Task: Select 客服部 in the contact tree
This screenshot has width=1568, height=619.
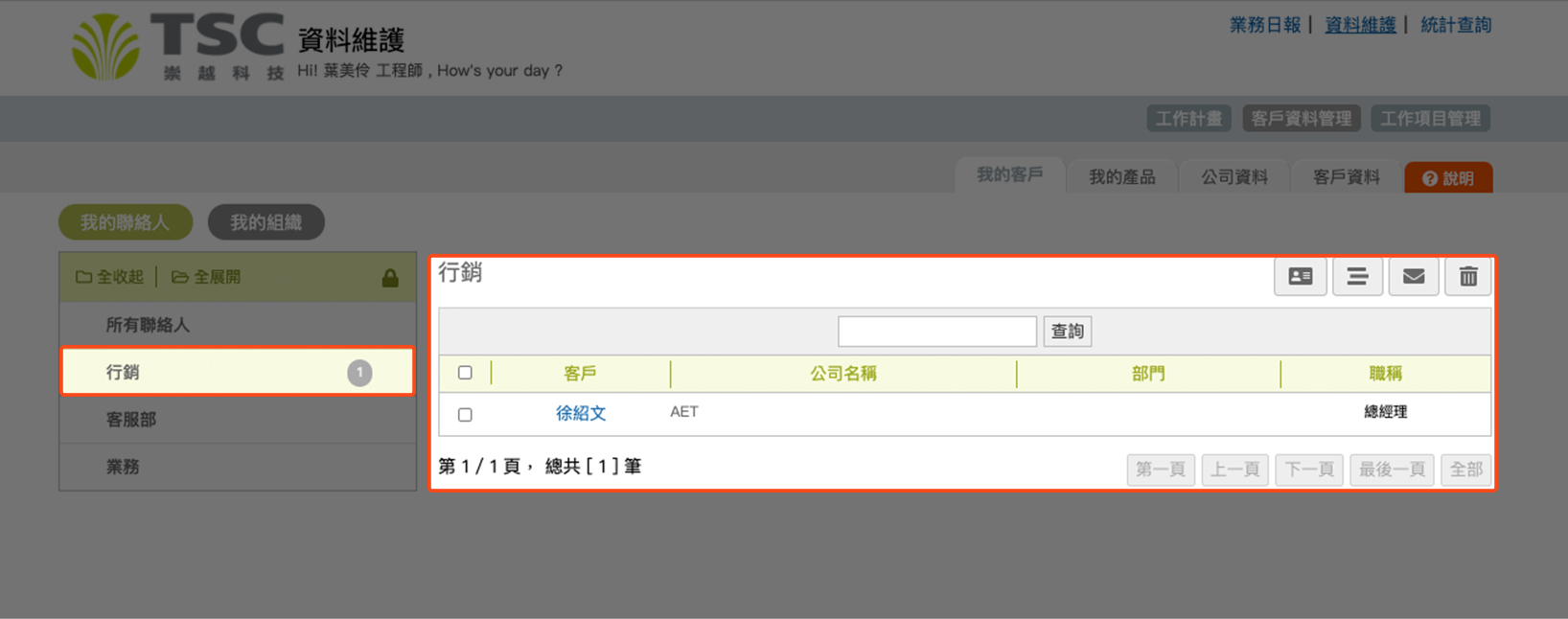Action: click(x=131, y=420)
